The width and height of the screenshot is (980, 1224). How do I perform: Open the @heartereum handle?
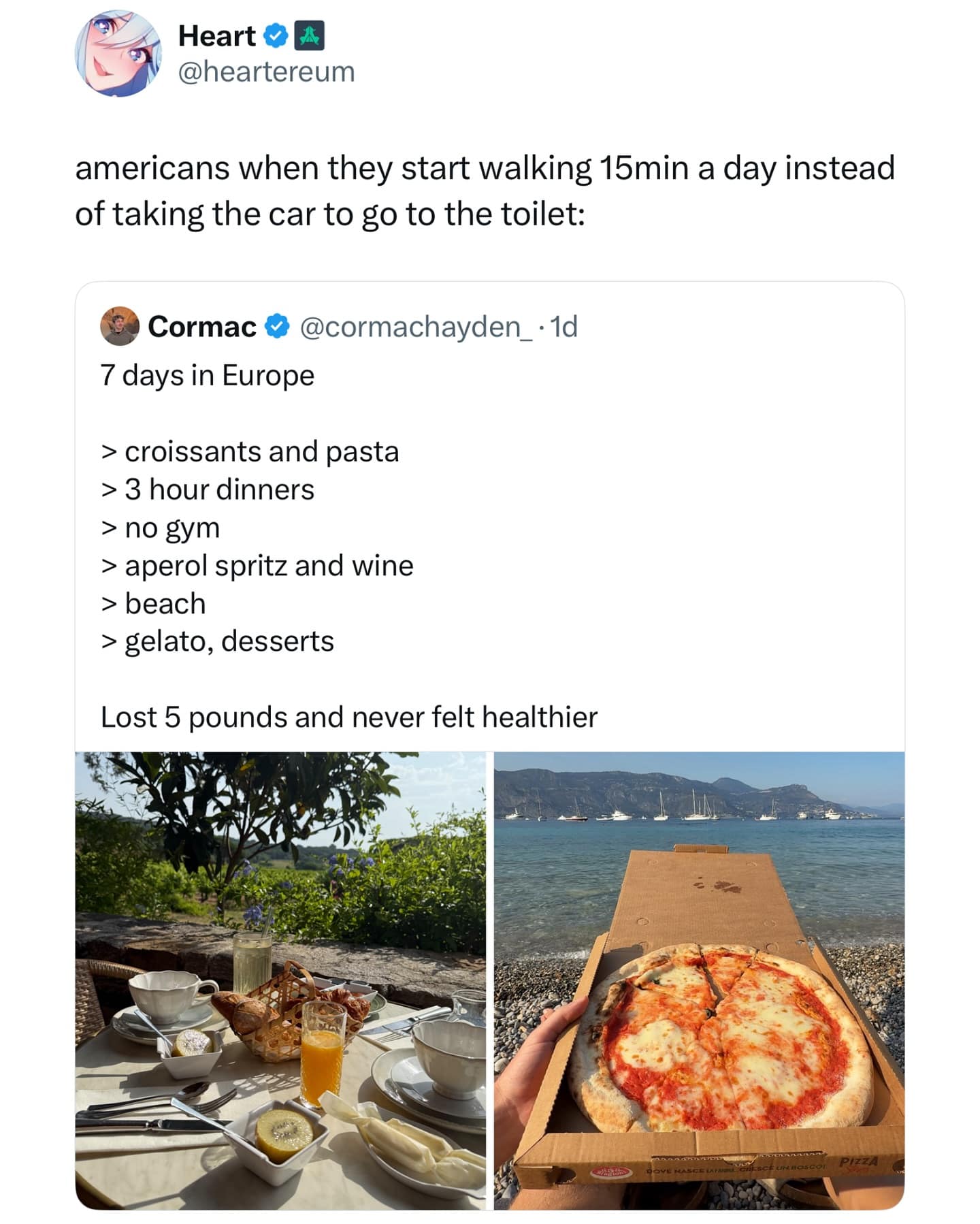[266, 71]
